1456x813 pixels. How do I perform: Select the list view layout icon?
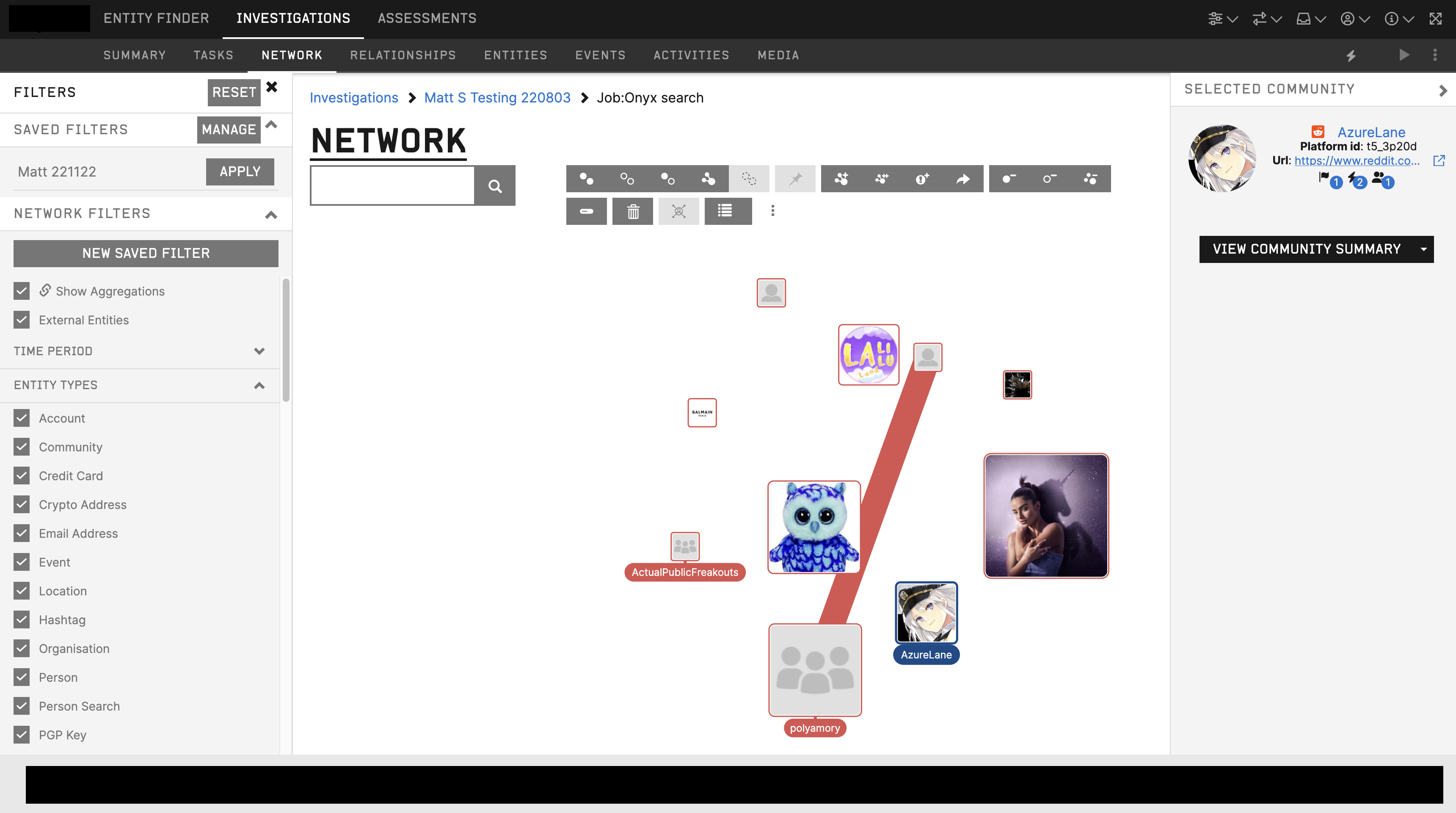725,210
